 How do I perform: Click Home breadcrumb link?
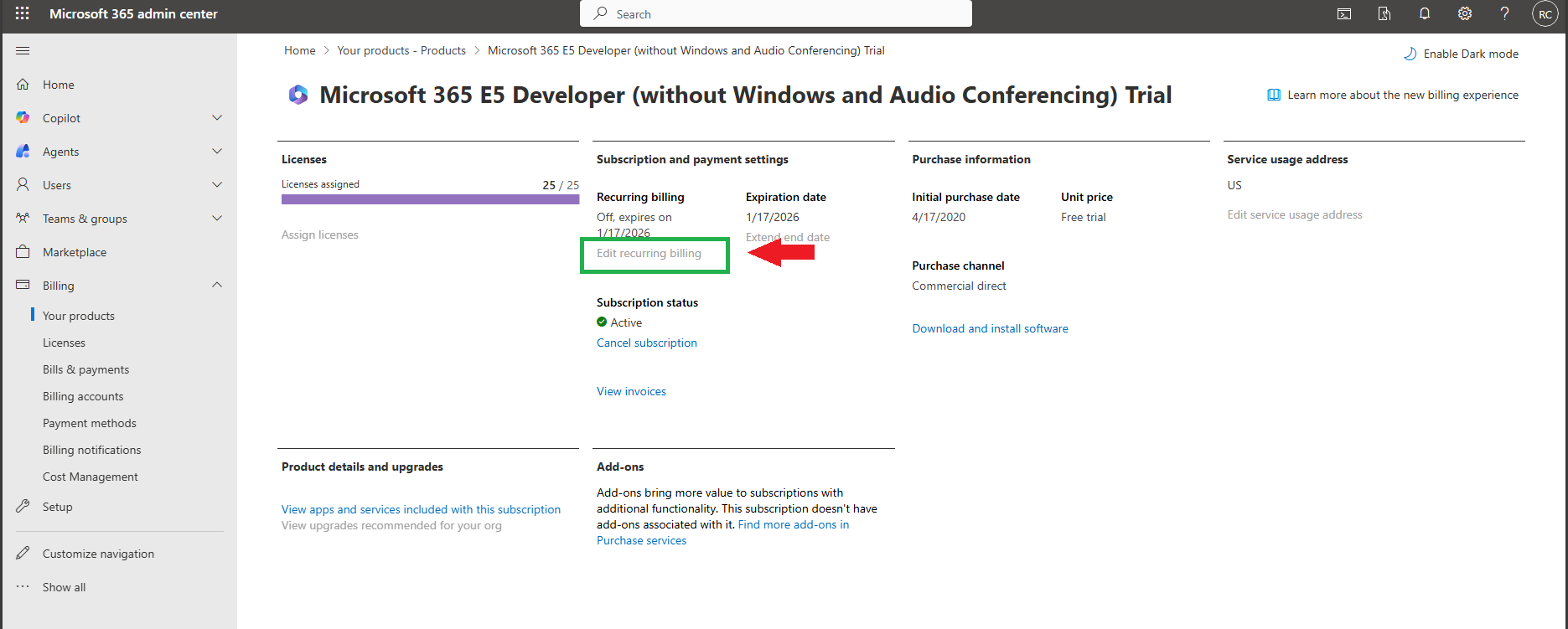300,50
